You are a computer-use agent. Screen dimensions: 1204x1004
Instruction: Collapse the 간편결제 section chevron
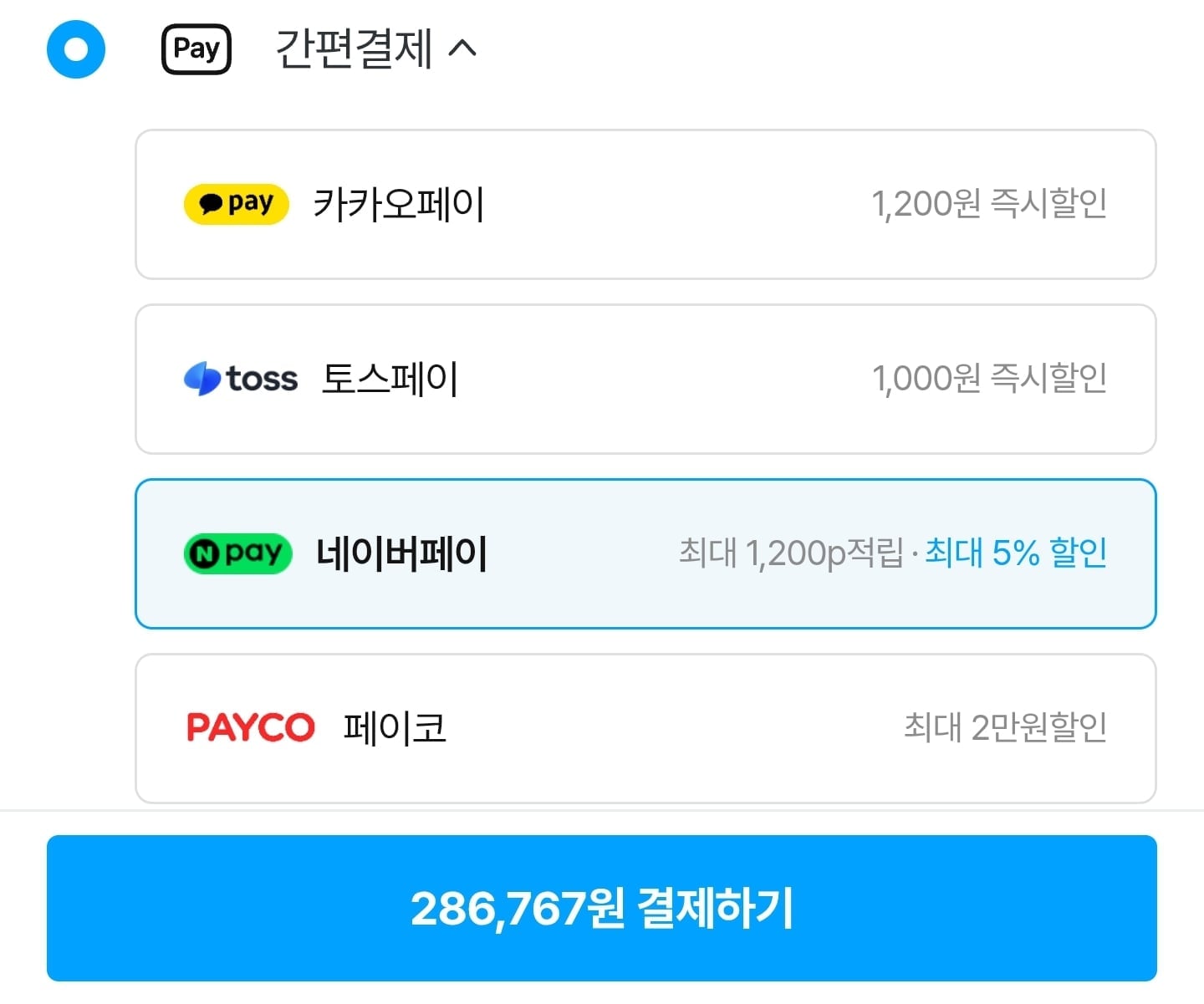coord(462,48)
